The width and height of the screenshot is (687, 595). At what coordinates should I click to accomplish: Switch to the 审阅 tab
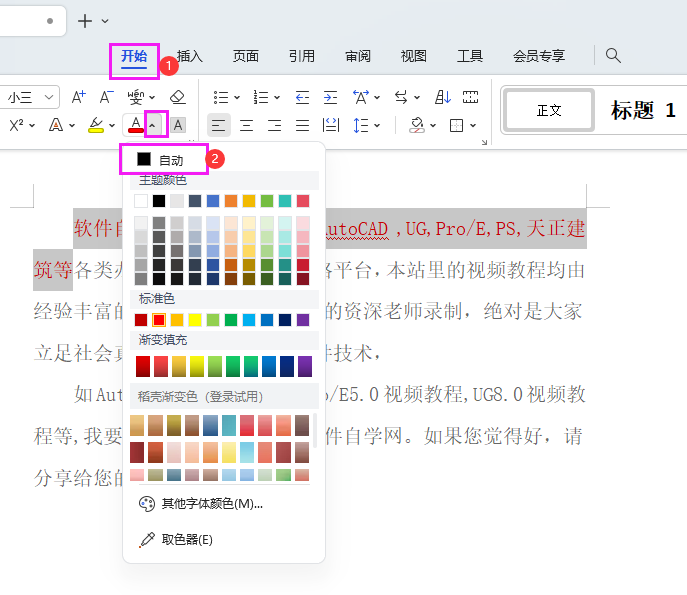click(358, 56)
